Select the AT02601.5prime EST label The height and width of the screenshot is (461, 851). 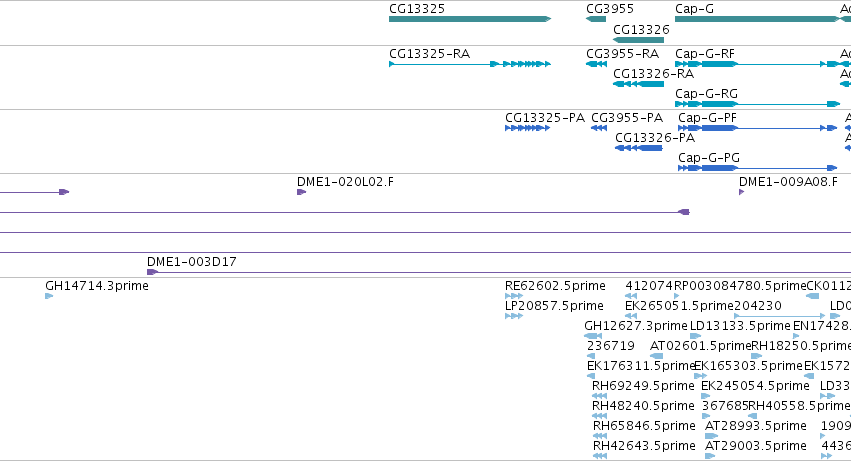[x=700, y=346]
